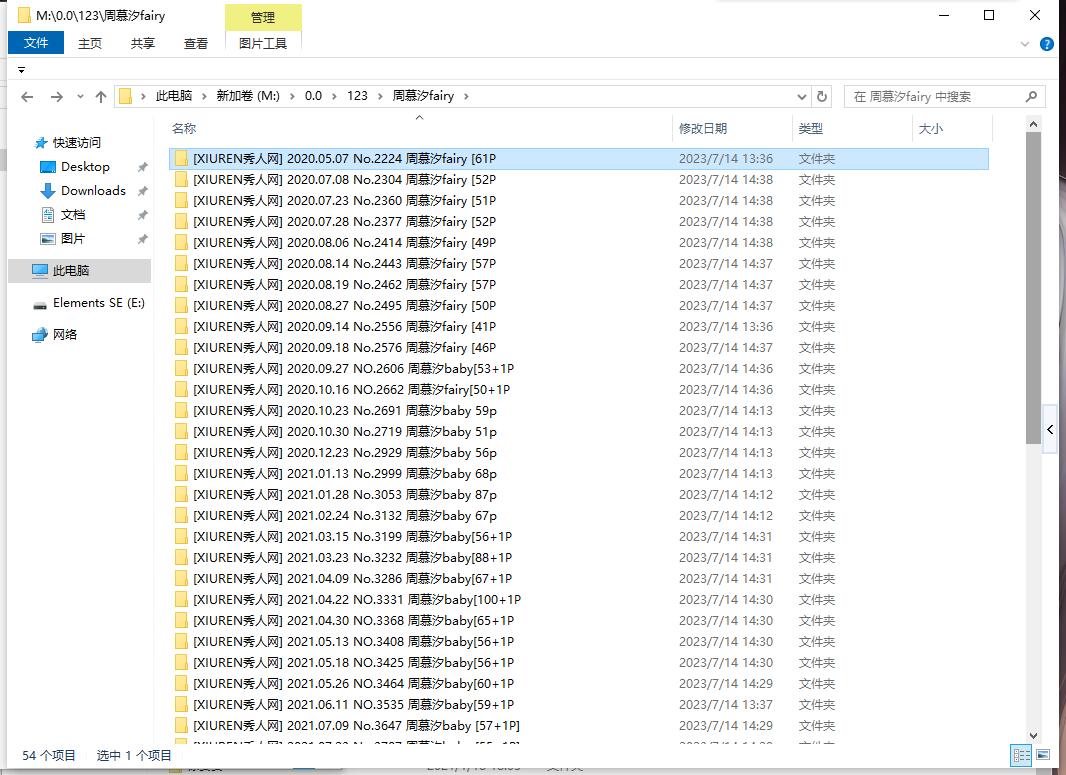
Task: Open the address bar history dropdown
Action: (x=802, y=97)
